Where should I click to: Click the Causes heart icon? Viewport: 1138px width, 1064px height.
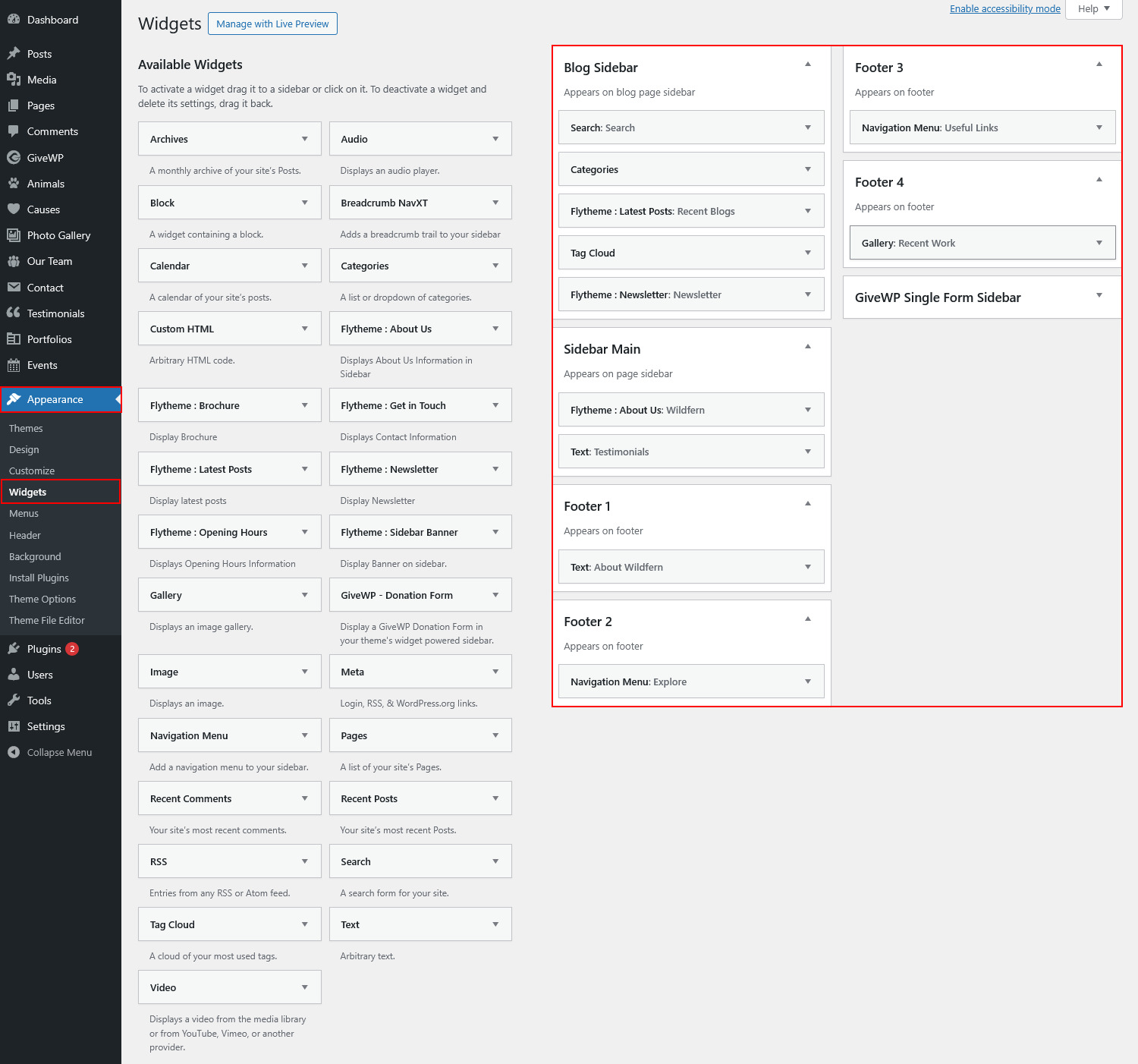click(x=14, y=209)
